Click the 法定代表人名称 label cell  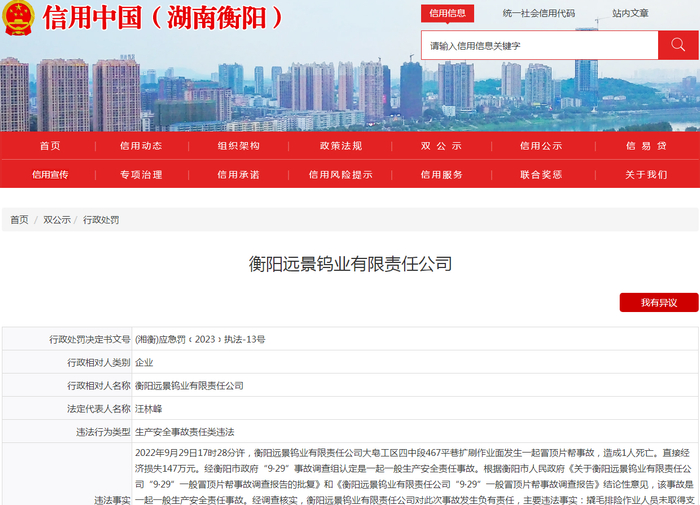tap(67, 409)
